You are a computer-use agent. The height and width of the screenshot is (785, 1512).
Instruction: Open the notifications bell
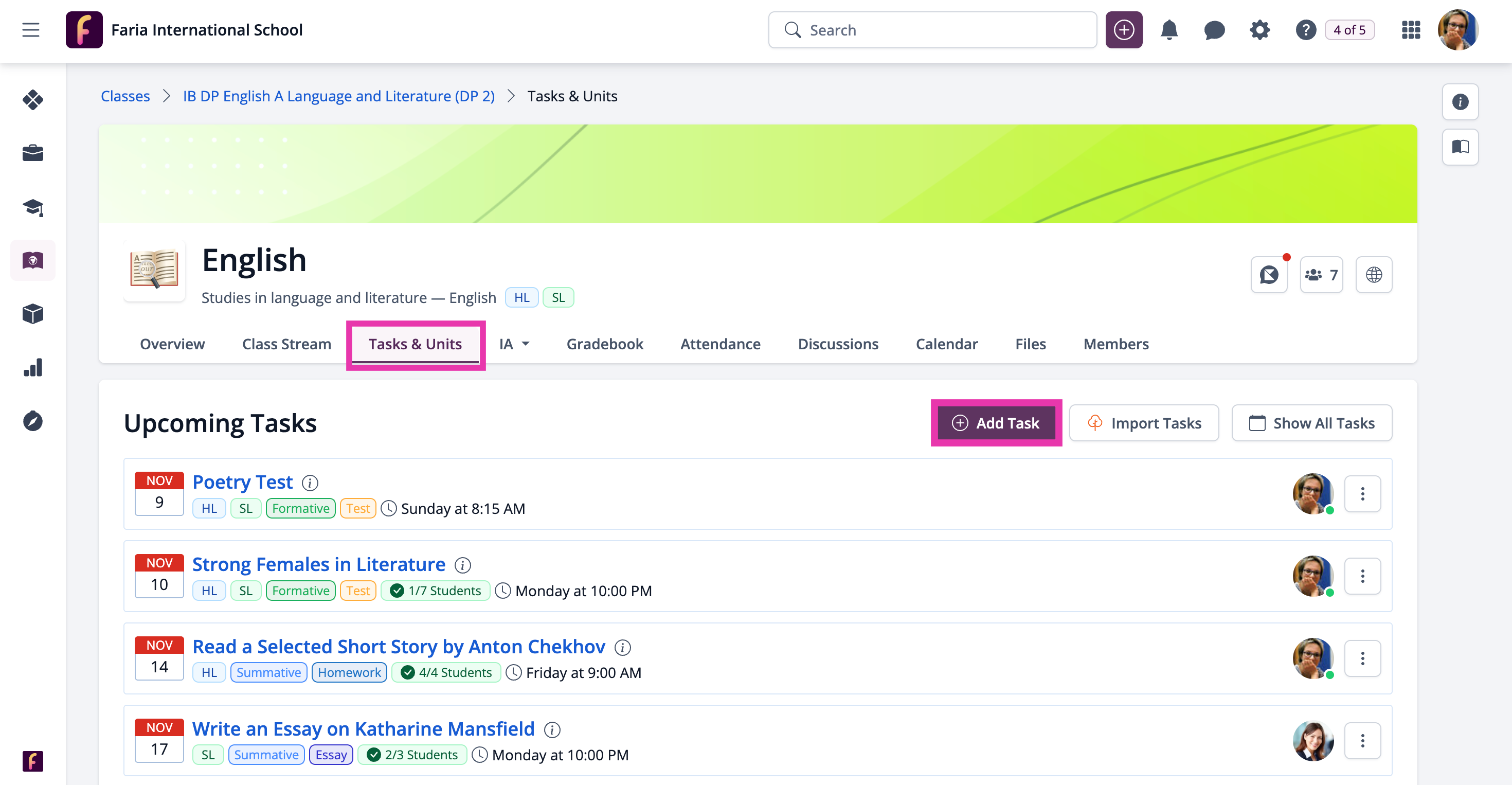(1169, 30)
